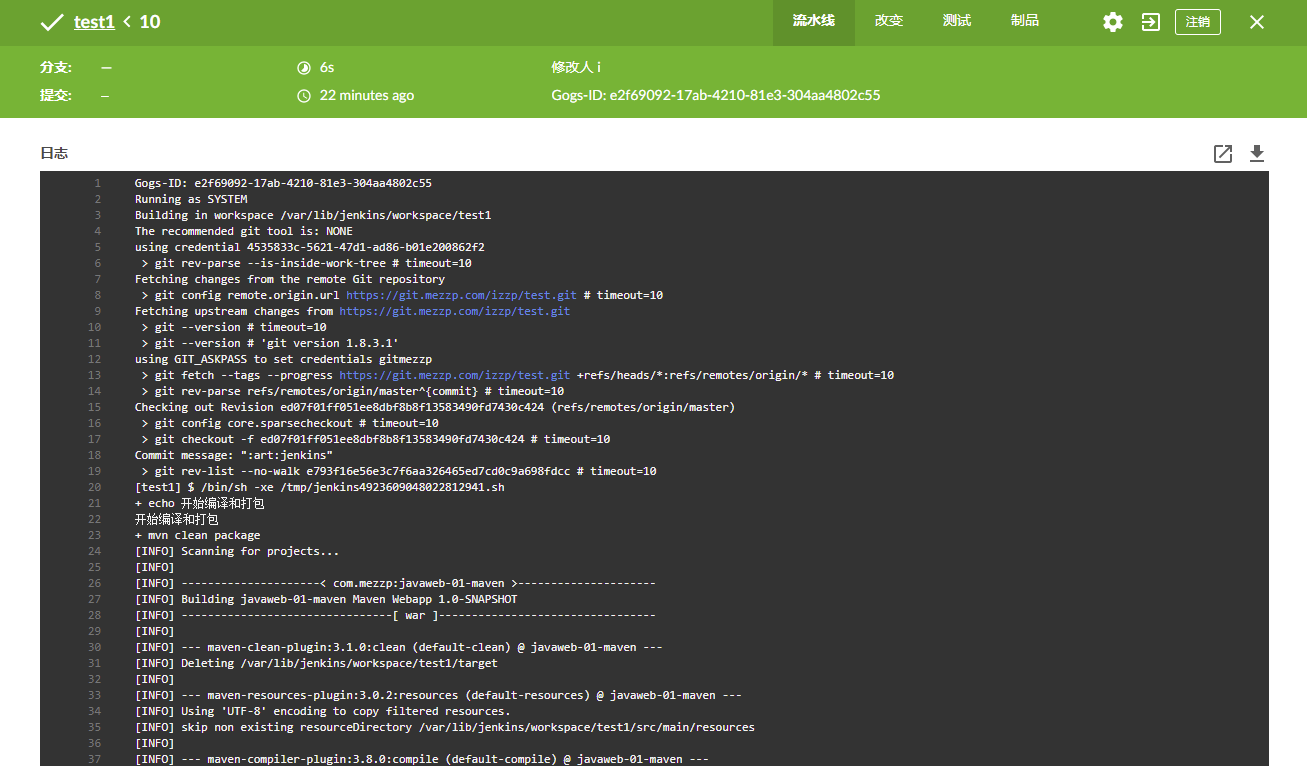Click log line "Using 'UTF-8' encoding"

coord(323,711)
